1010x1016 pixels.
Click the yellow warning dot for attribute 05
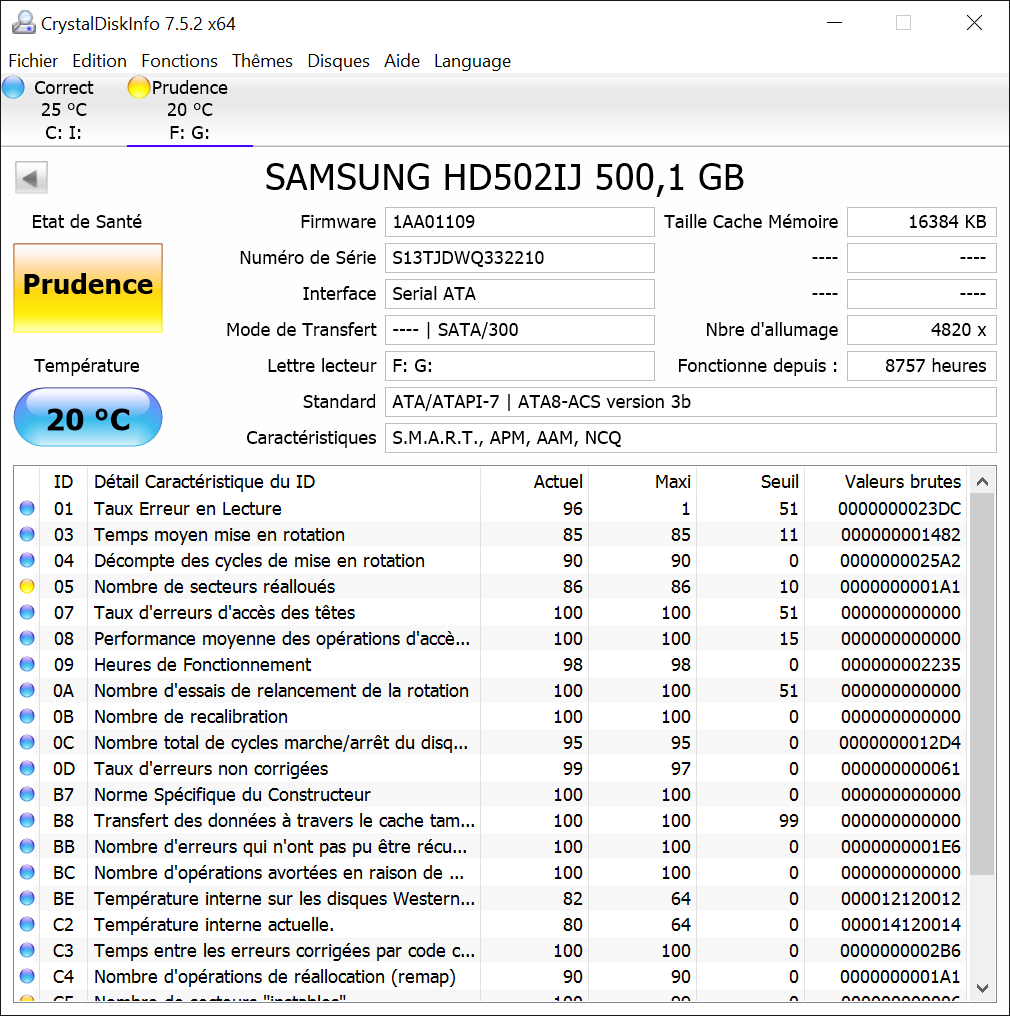point(27,586)
